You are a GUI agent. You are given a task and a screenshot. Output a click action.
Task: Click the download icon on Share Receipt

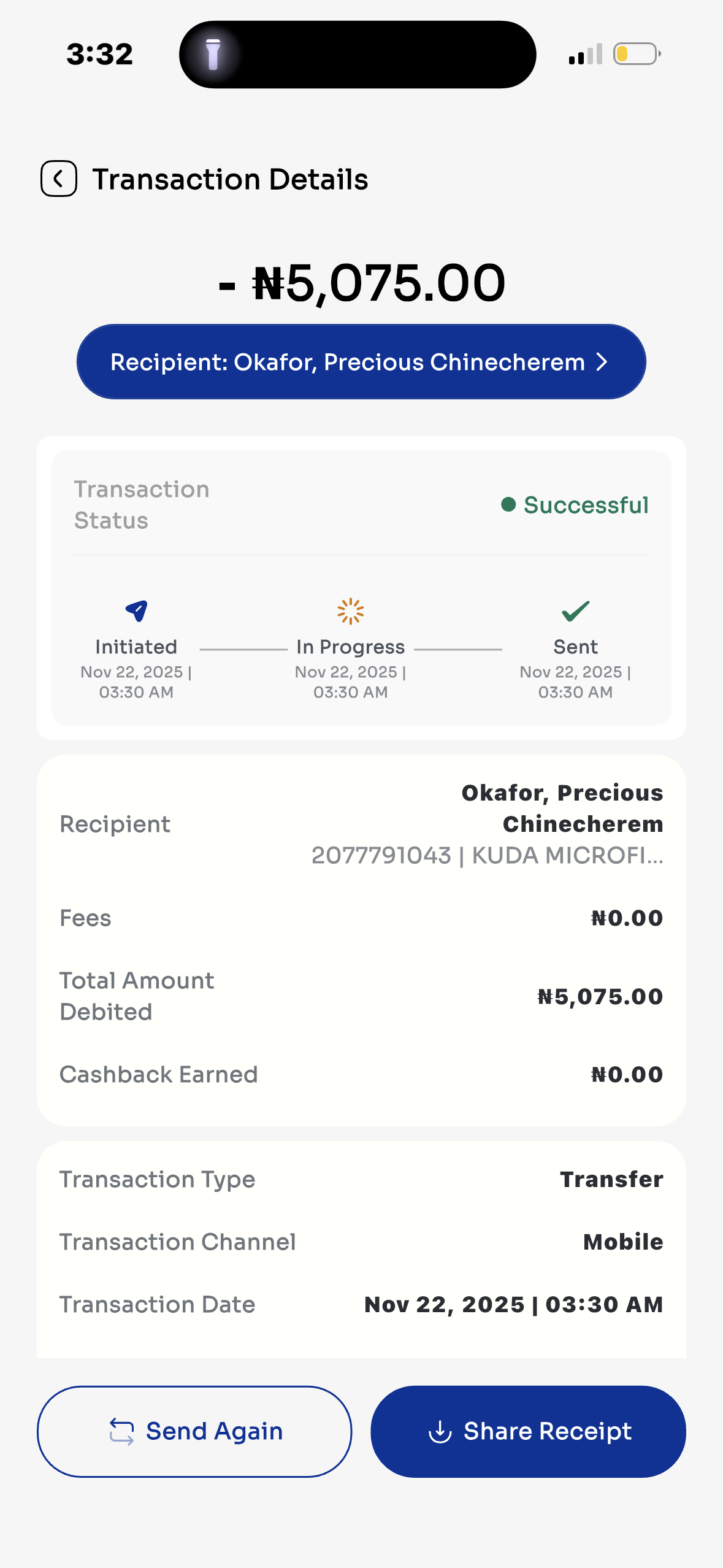440,1431
